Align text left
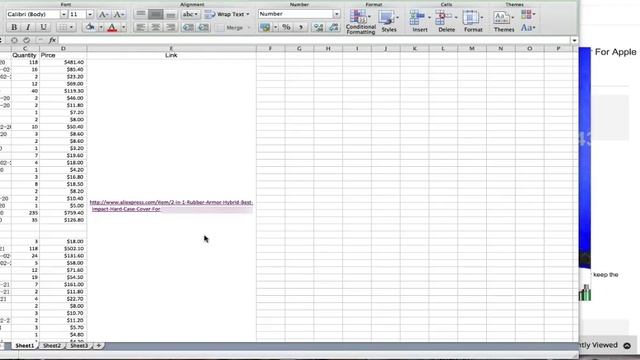Image resolution: width=640 pixels, height=360 pixels. (140, 27)
